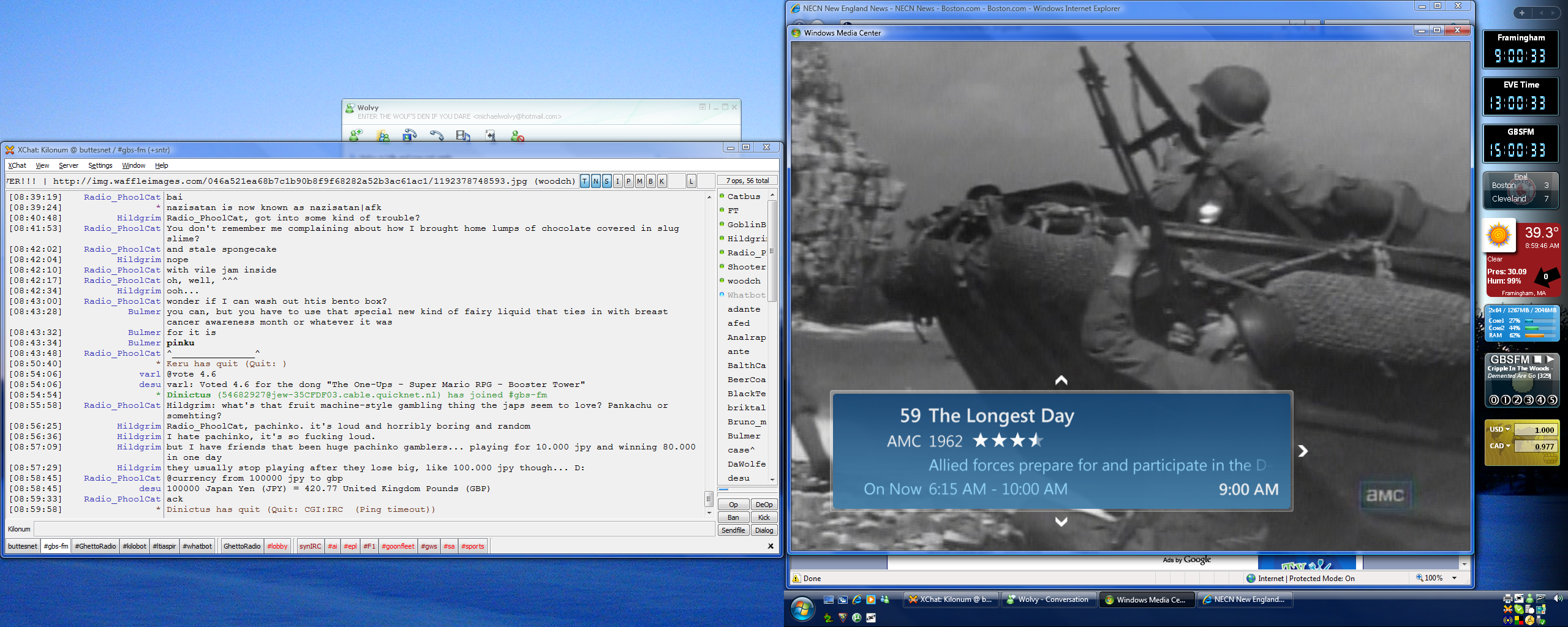
Task: Click down chevron in Media Center info overlay
Action: click(x=1061, y=522)
